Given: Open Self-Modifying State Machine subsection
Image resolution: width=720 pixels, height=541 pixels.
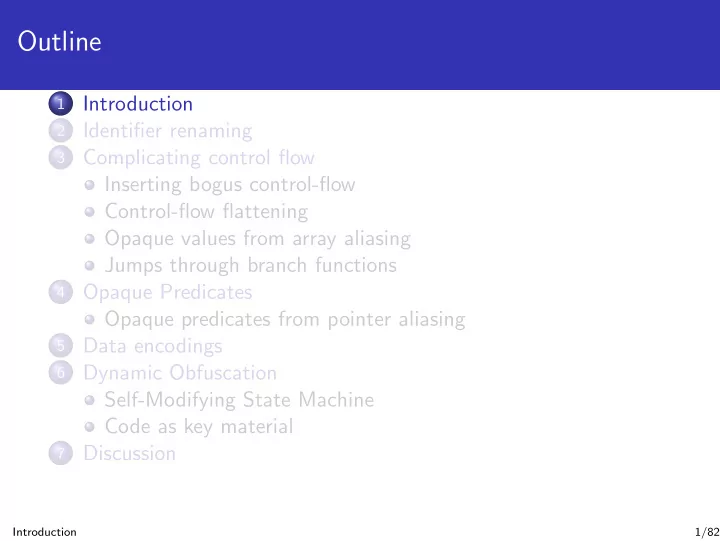Looking at the screenshot, I should [x=239, y=400].
